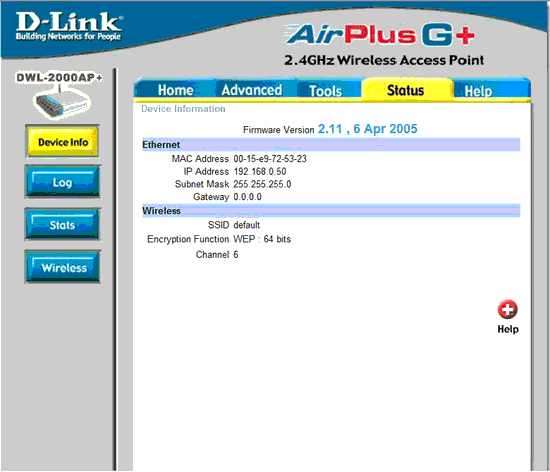The height and width of the screenshot is (472, 550).
Task: Click the Help label under plus icon
Action: click(508, 329)
